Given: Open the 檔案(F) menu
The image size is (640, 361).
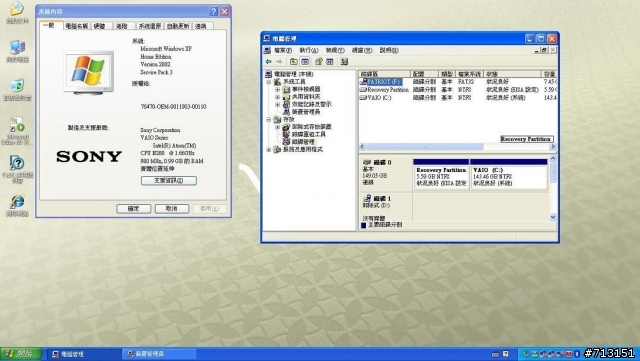Looking at the screenshot, I should click(x=283, y=50).
